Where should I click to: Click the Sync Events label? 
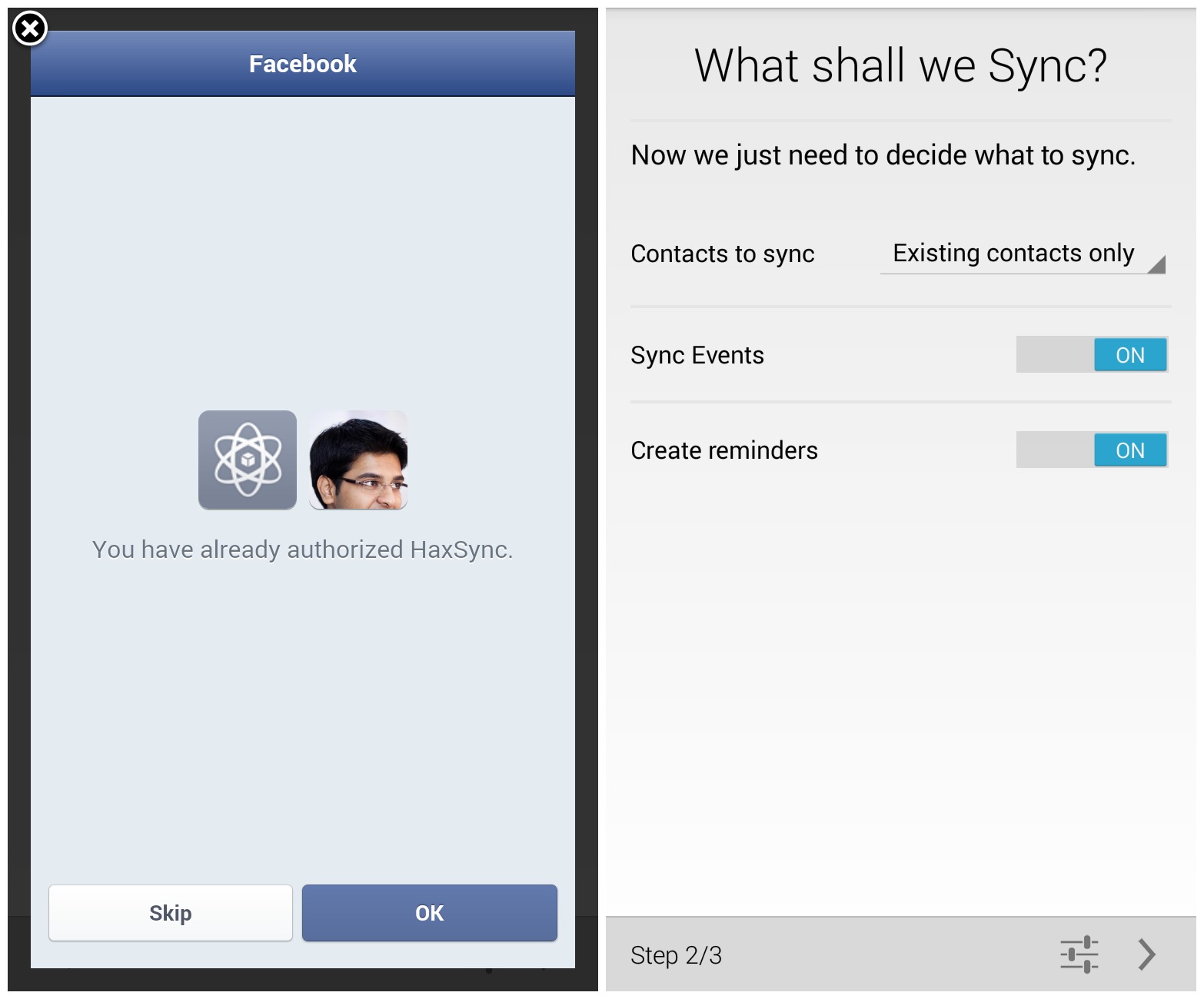click(697, 355)
